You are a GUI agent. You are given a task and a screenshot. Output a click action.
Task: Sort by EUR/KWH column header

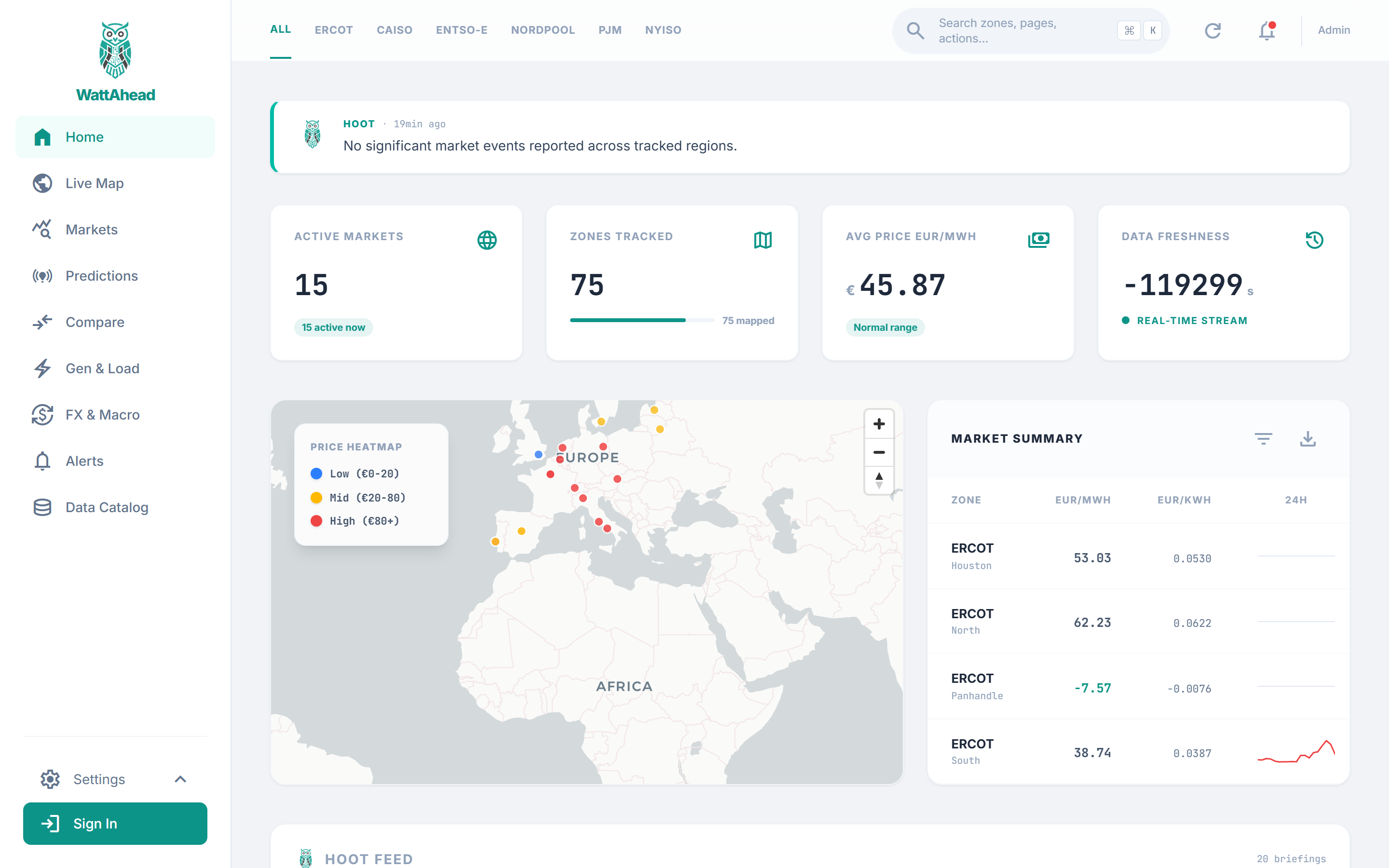(x=1184, y=500)
